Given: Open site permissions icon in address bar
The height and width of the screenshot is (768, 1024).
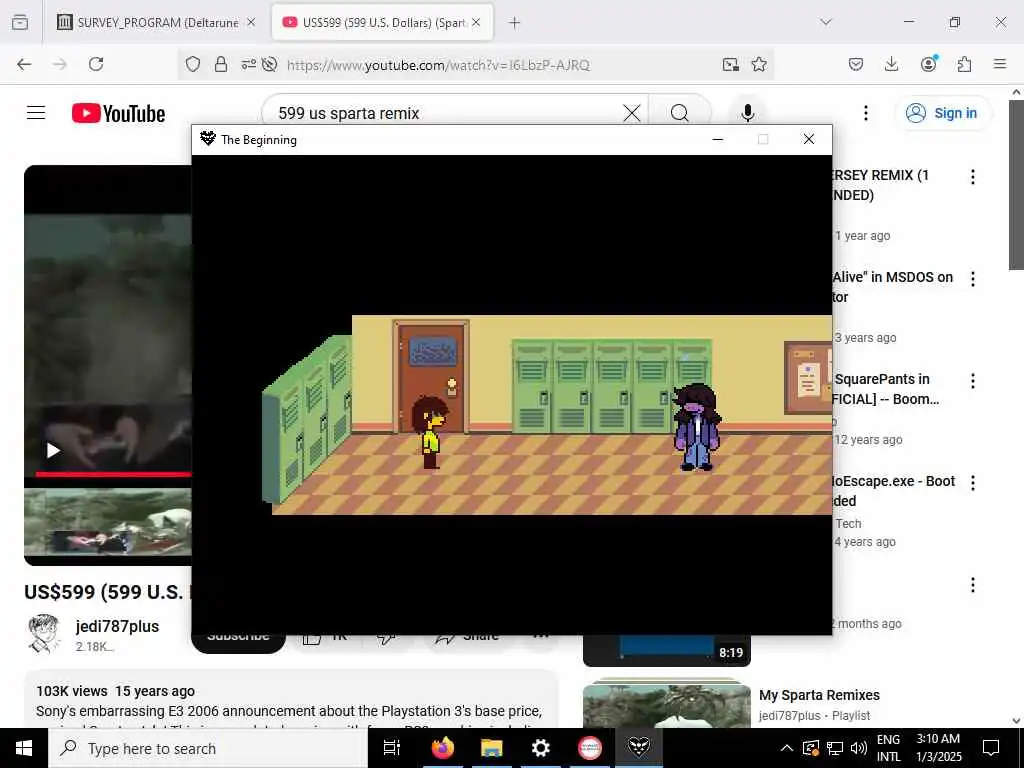Looking at the screenshot, I should coord(249,64).
